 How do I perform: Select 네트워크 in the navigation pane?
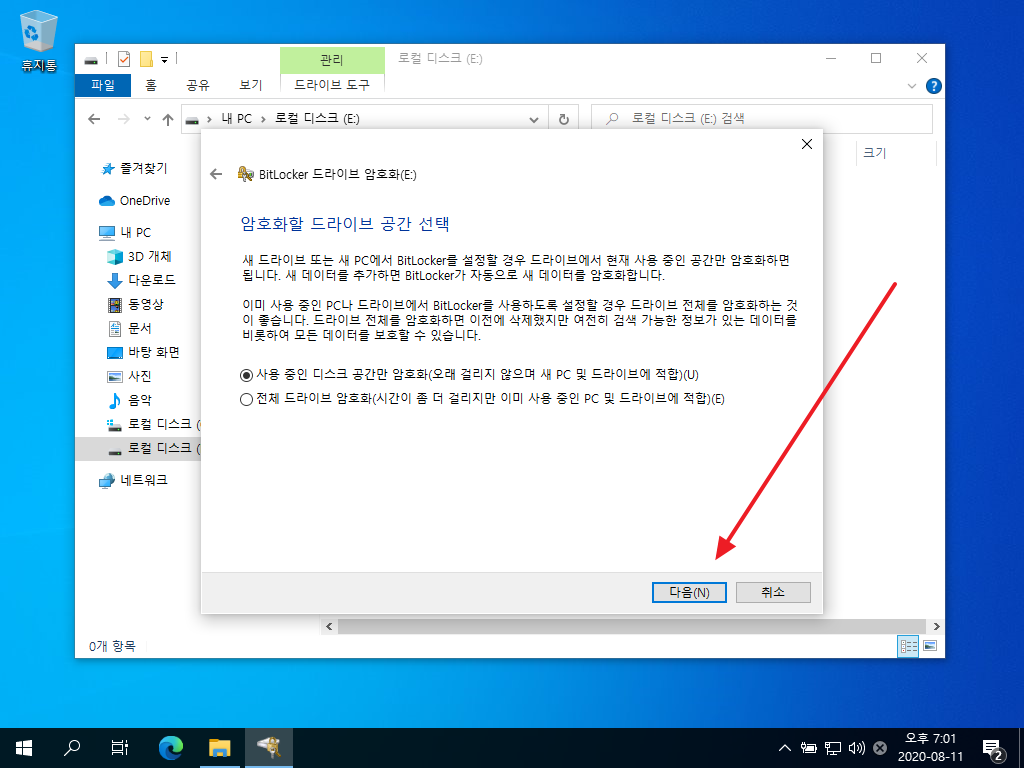[x=133, y=481]
